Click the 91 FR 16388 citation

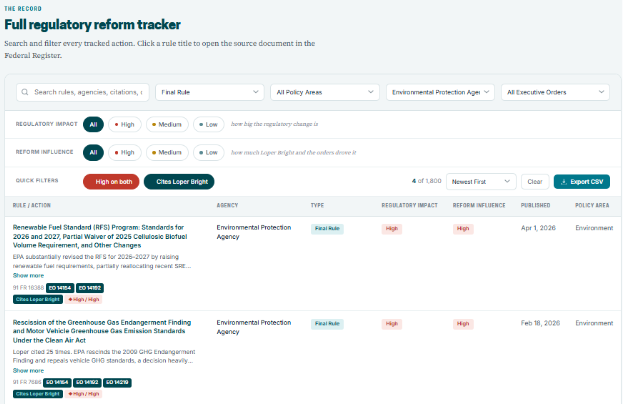click(28, 288)
